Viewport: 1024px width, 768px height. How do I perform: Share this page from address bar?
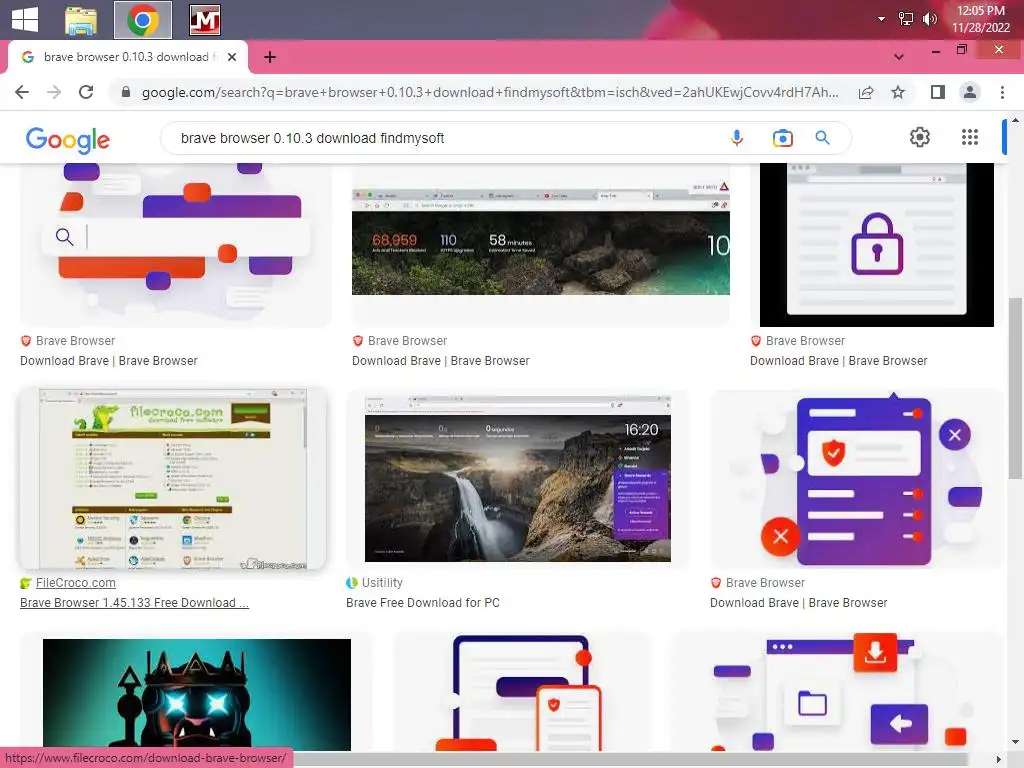[866, 92]
